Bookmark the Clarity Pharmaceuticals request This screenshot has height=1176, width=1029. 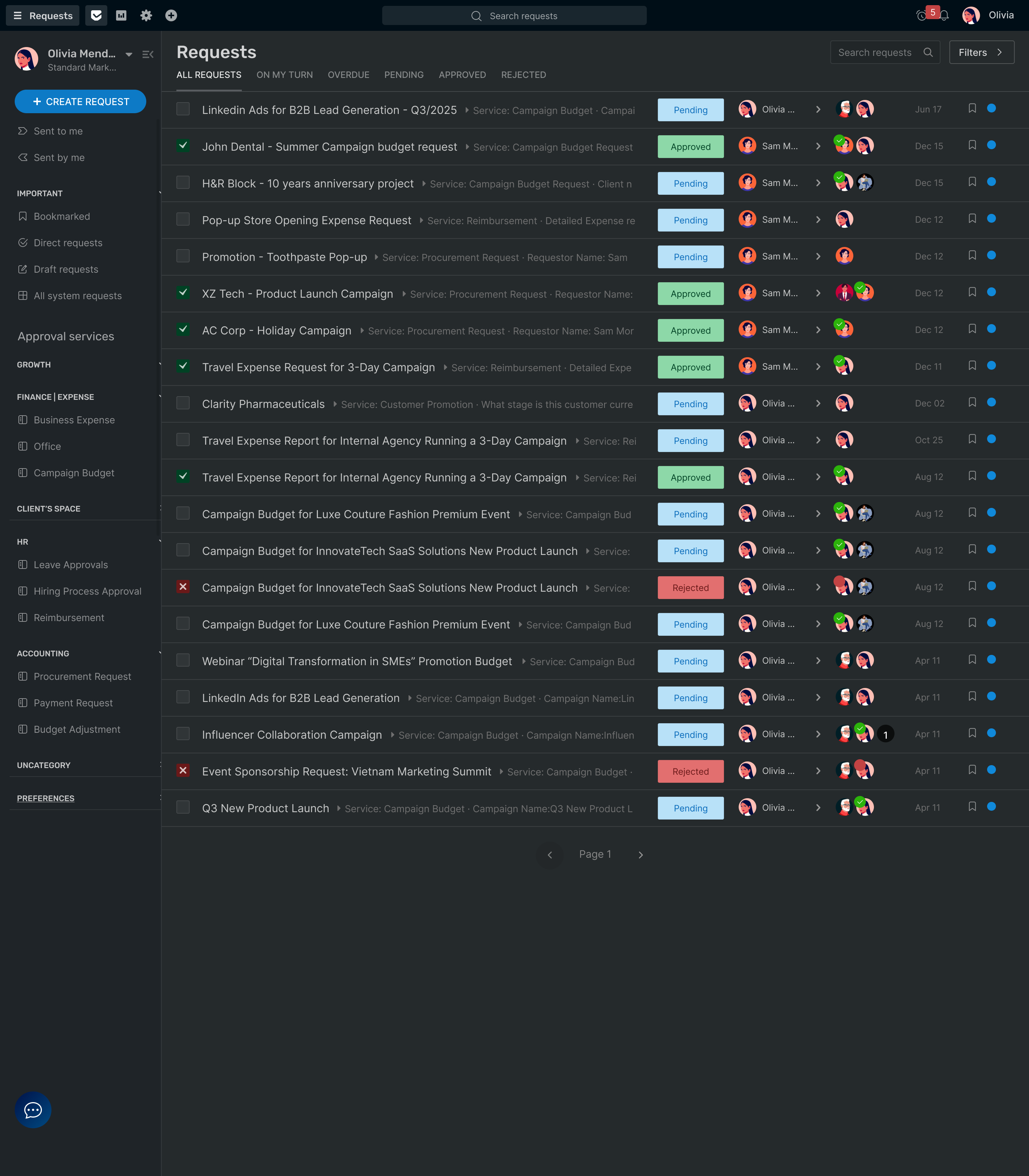pos(972,402)
